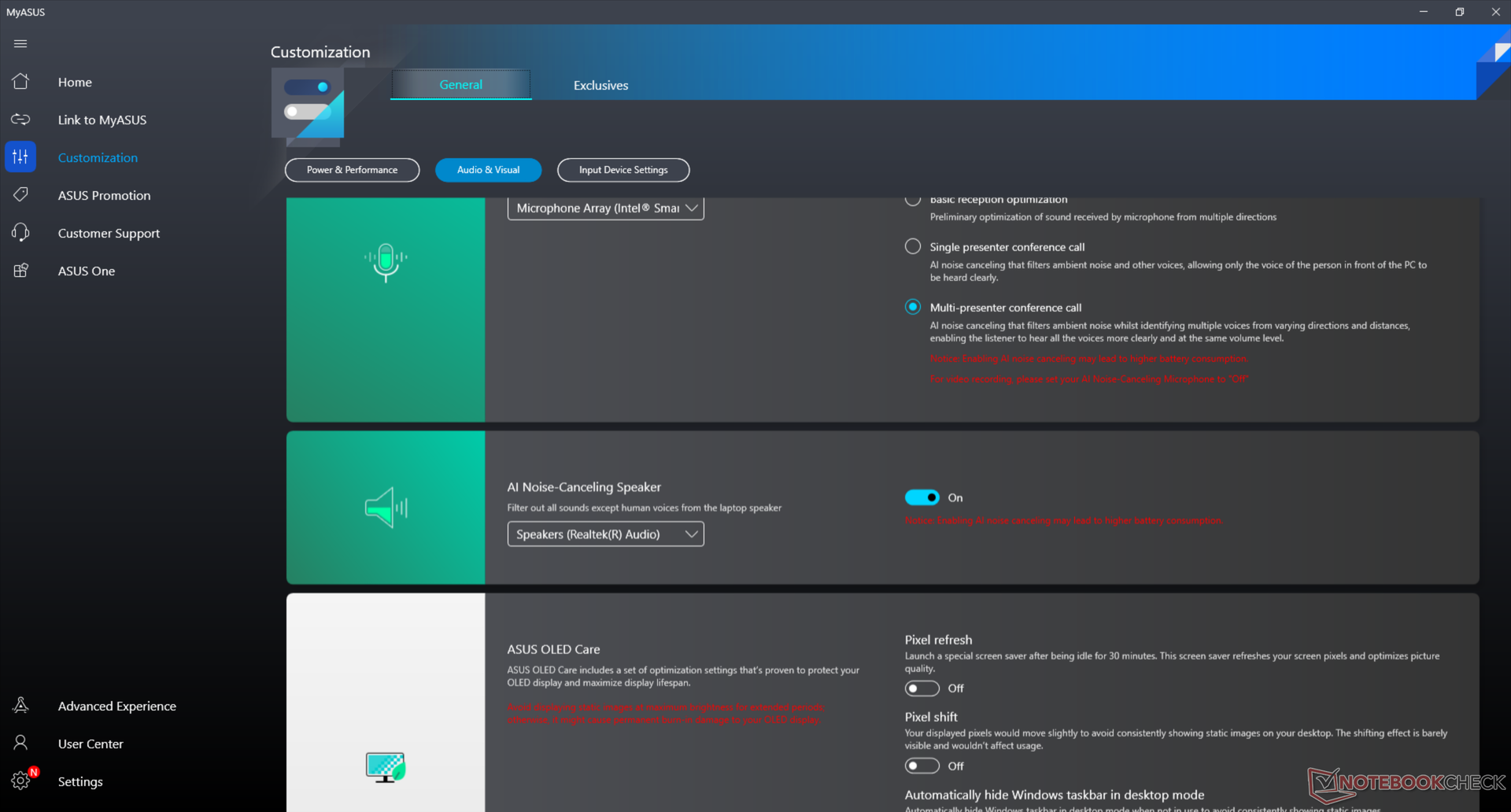1511x812 pixels.
Task: Open the Microphone Array device dropdown
Action: coord(606,209)
